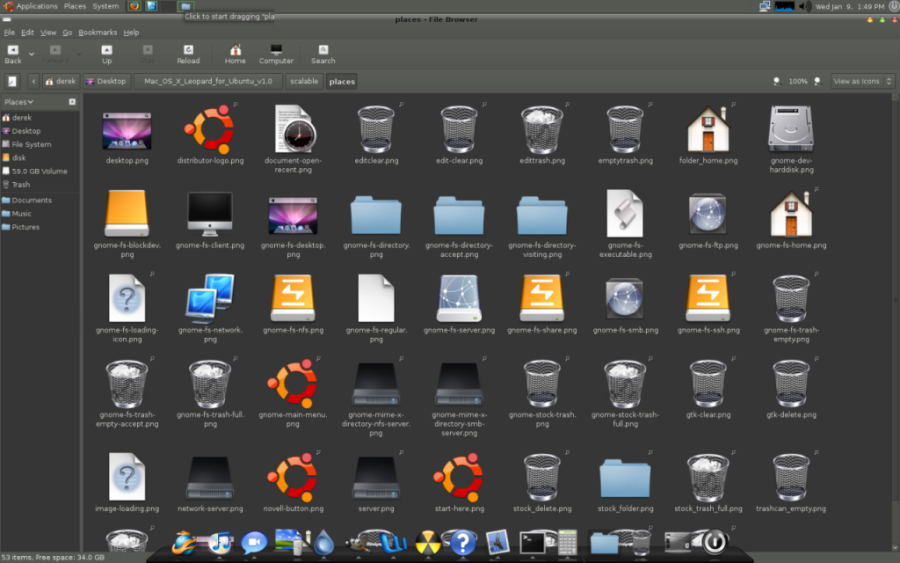
Task: Close the Places side pane
Action: (x=72, y=102)
